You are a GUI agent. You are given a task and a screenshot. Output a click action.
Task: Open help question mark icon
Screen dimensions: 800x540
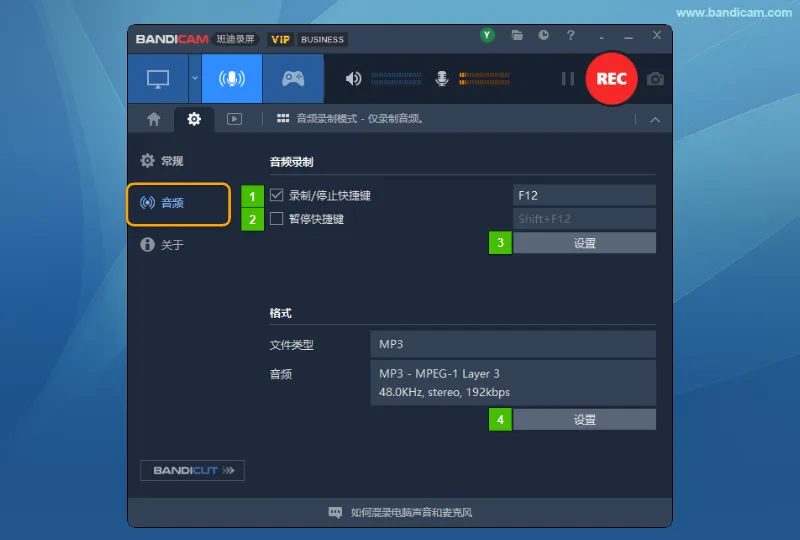pos(570,35)
